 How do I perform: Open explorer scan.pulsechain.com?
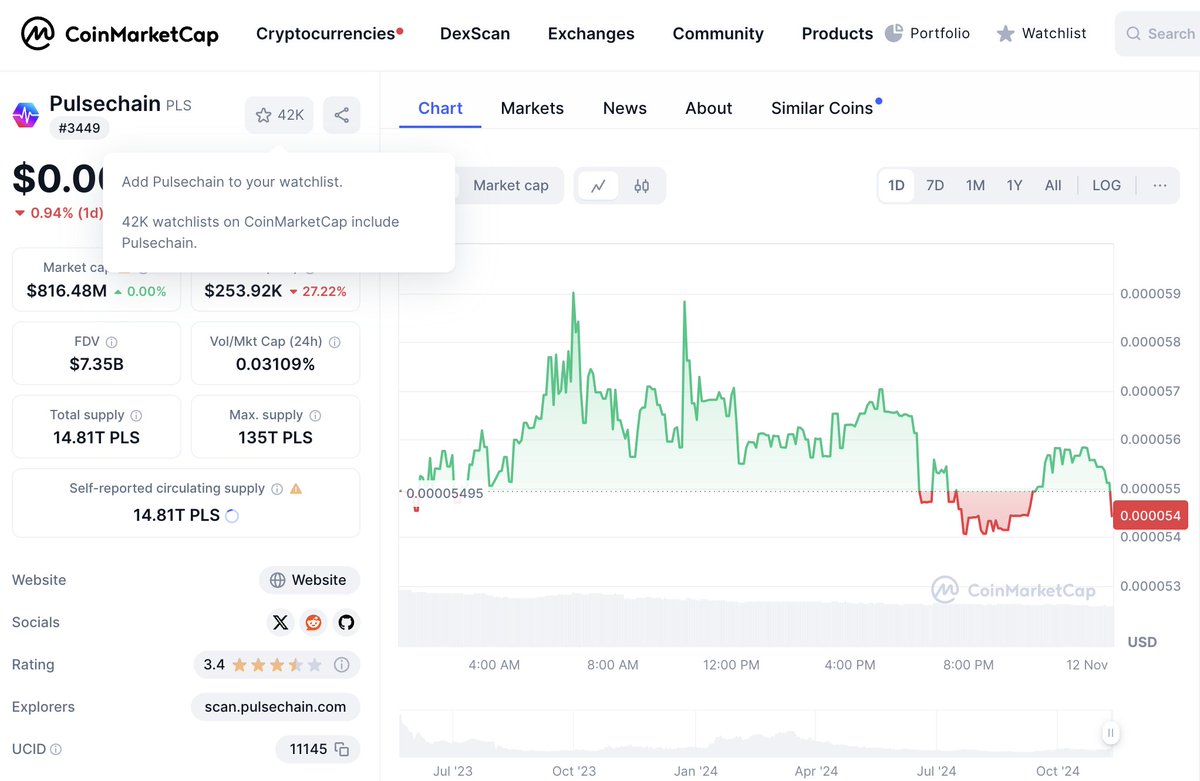(275, 707)
